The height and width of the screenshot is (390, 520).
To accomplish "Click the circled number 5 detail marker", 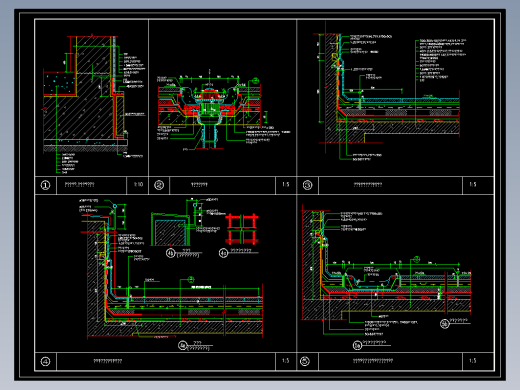I will click(305, 361).
